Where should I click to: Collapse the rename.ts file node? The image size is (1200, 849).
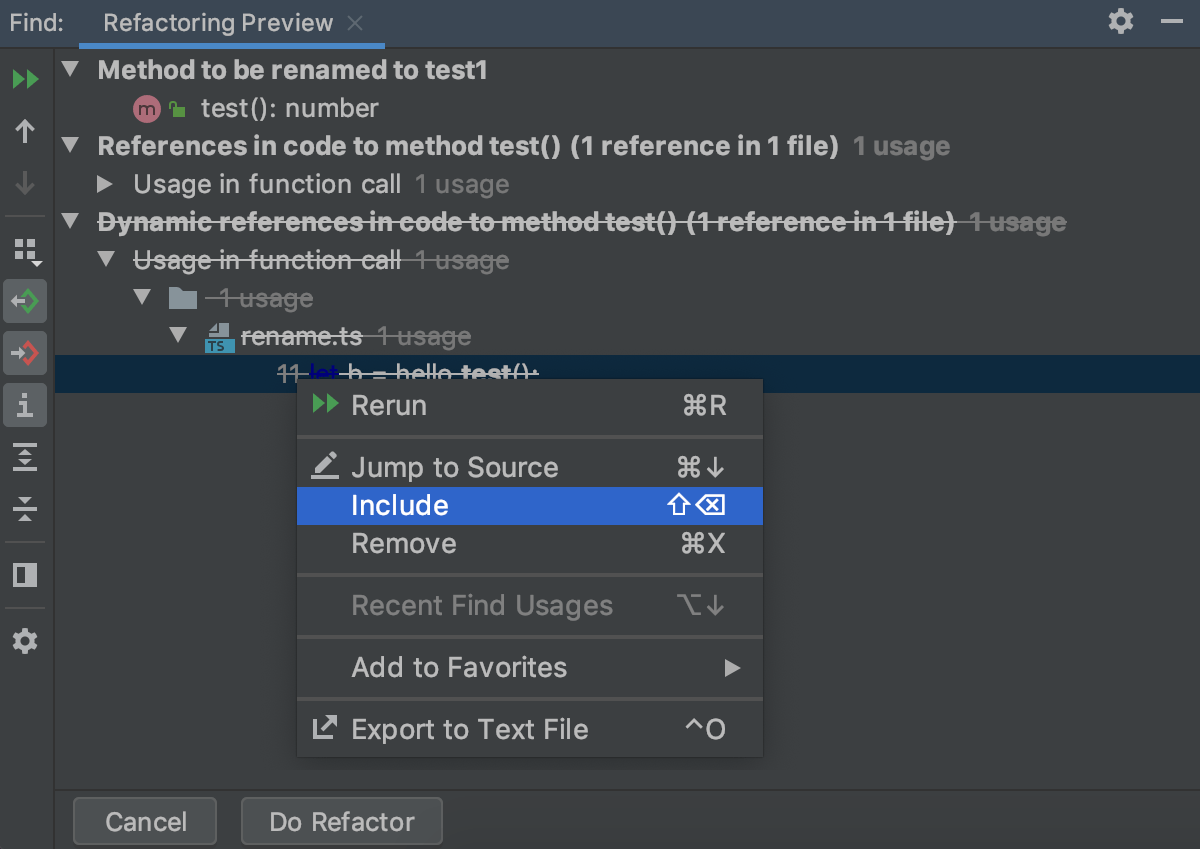pos(178,336)
